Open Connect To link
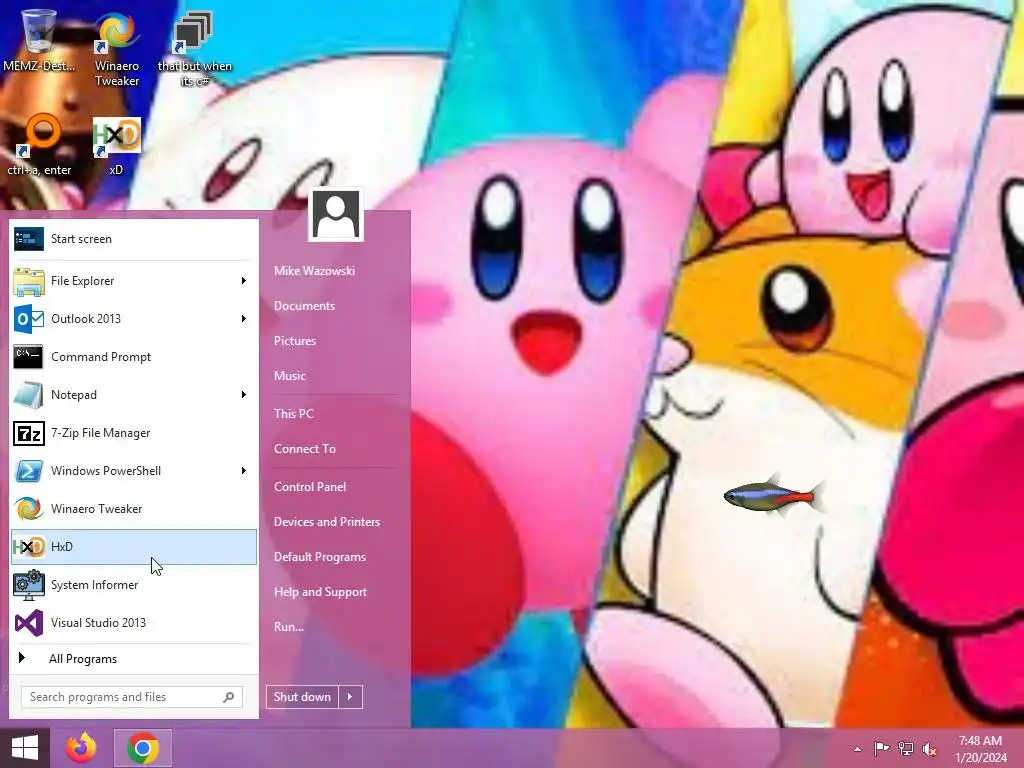Viewport: 1024px width, 768px height. click(x=305, y=449)
